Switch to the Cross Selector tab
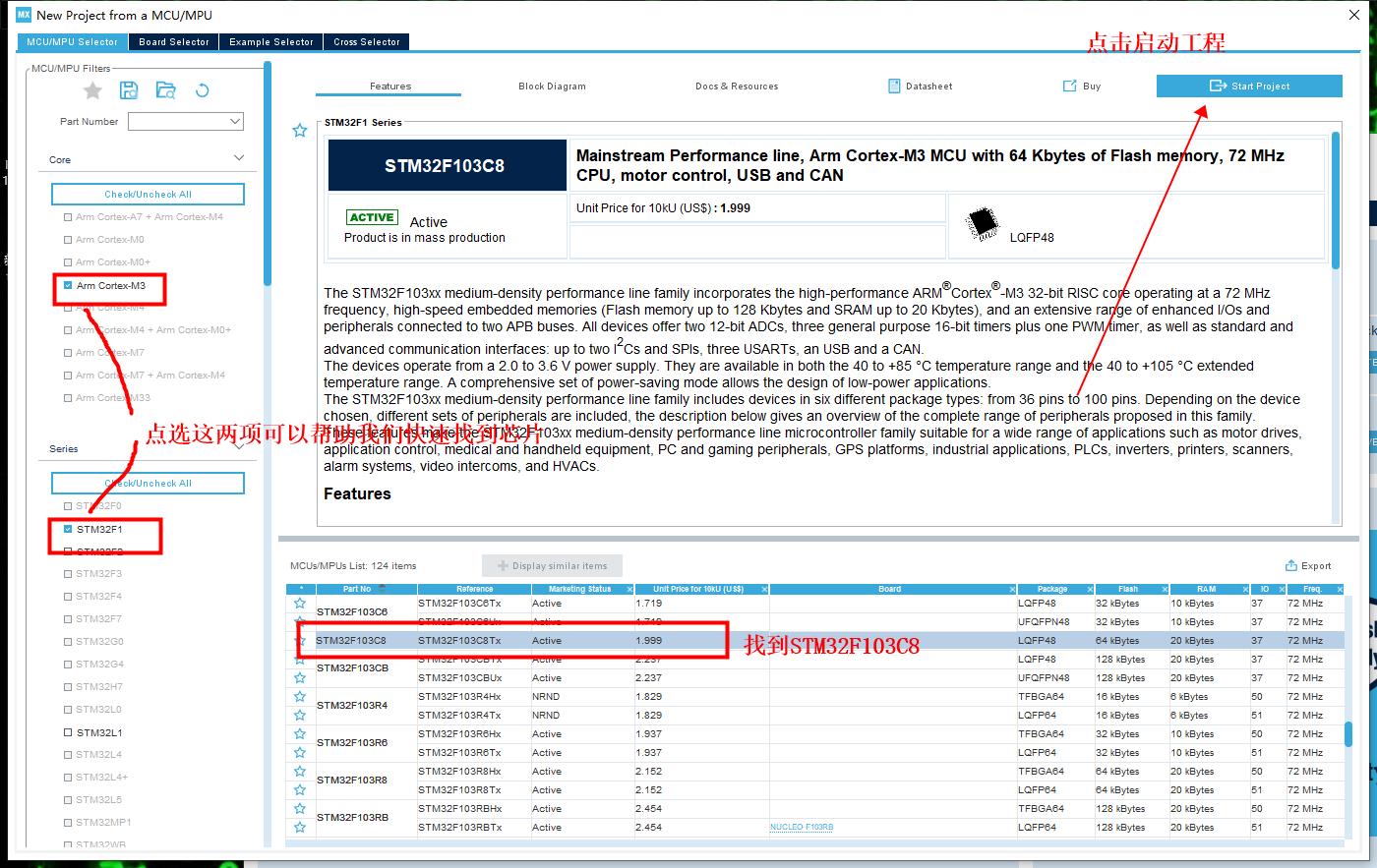Image resolution: width=1377 pixels, height=868 pixels. [x=367, y=42]
